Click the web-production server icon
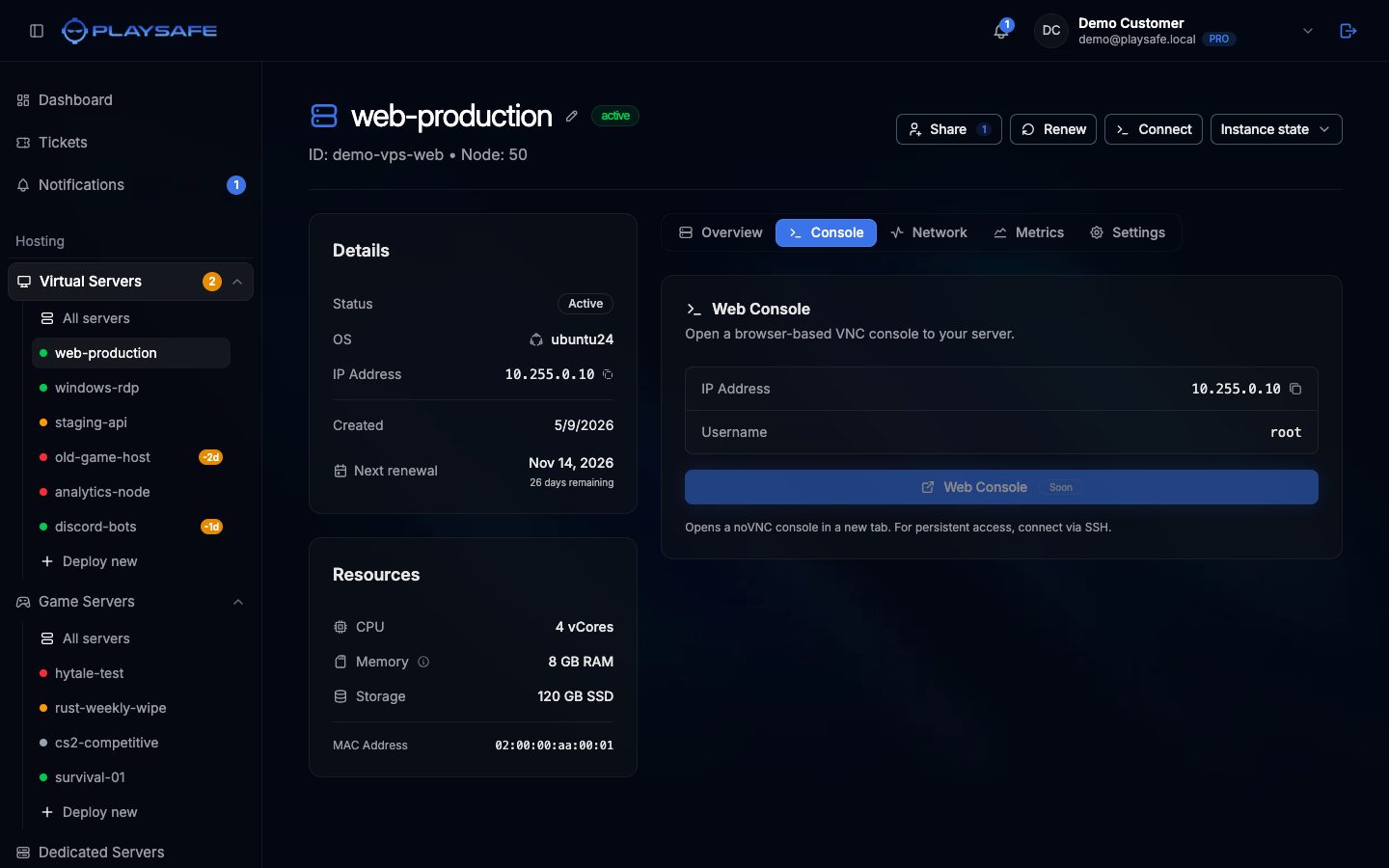Viewport: 1389px width, 868px height. (x=324, y=116)
